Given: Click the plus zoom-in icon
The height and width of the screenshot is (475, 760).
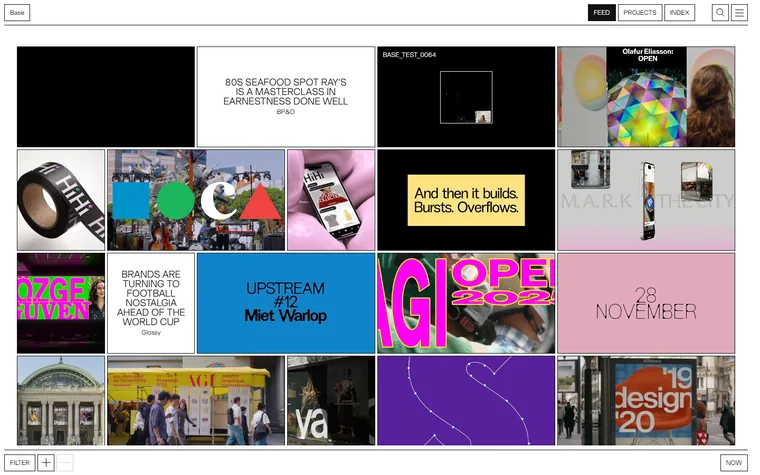Looking at the screenshot, I should pyautogui.click(x=46, y=462).
